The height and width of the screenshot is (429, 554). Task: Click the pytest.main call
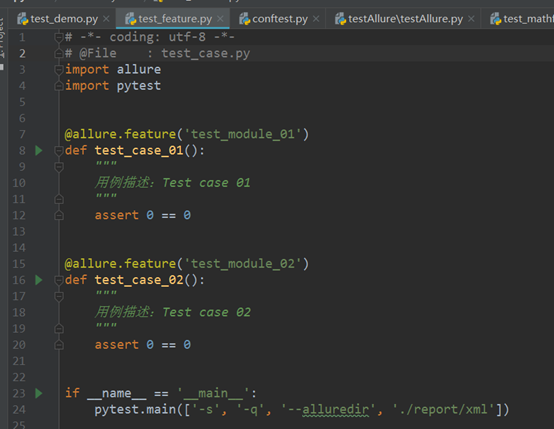(x=301, y=410)
